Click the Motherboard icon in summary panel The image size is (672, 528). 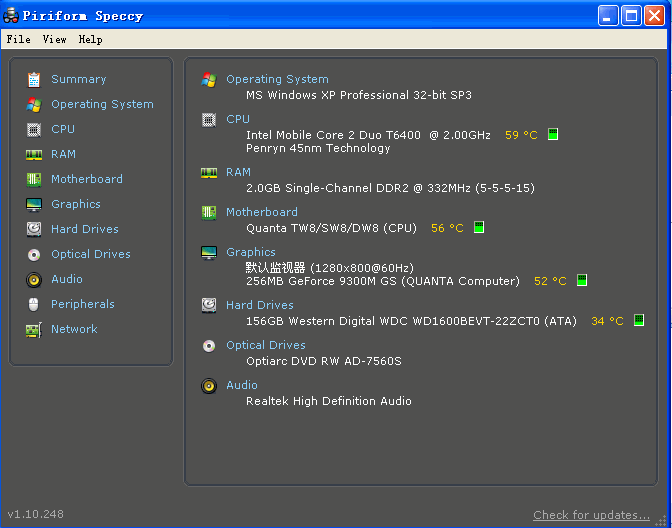pyautogui.click(x=209, y=213)
